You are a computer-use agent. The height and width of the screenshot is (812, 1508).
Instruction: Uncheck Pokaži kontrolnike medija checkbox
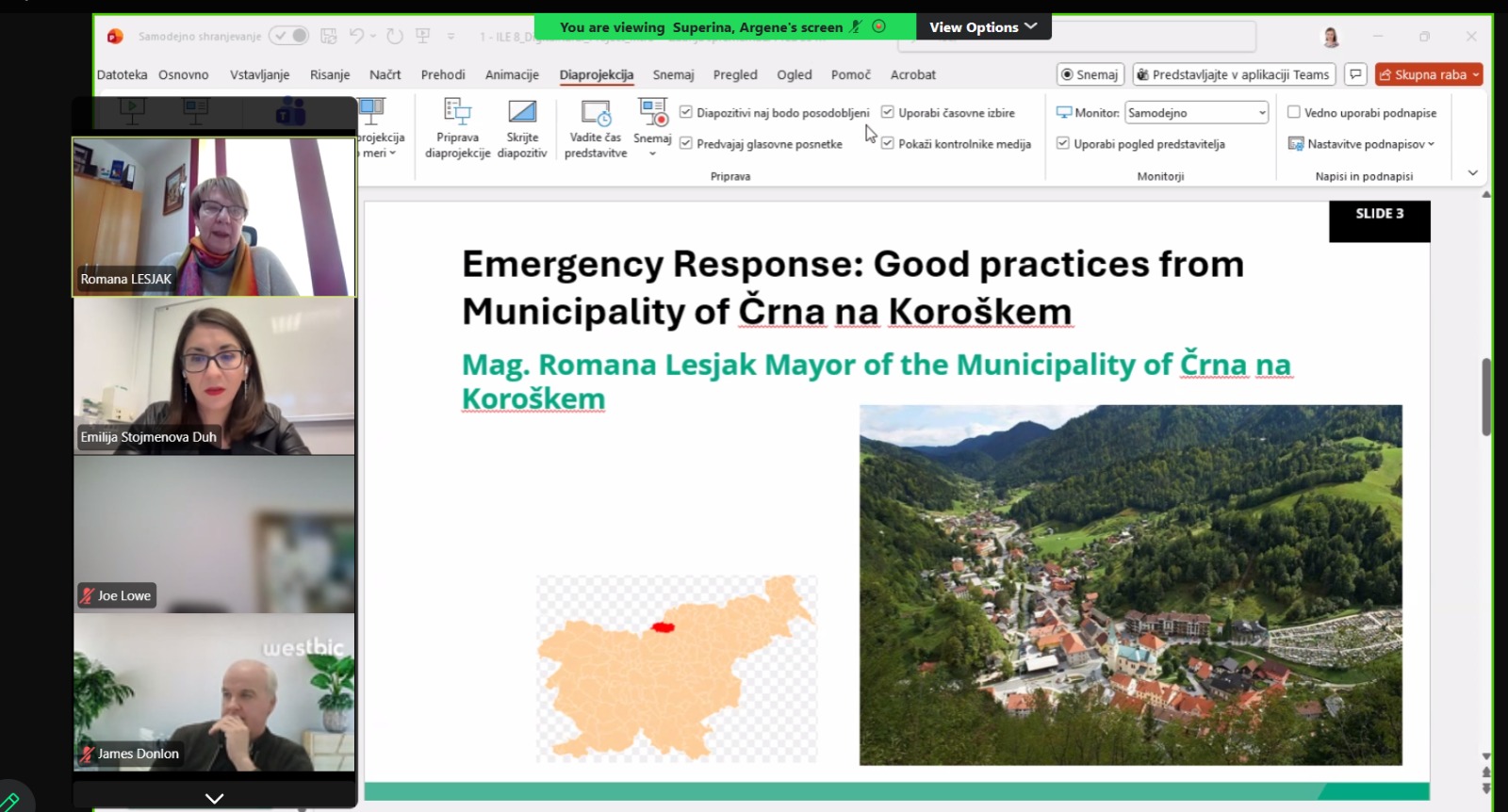pos(887,143)
